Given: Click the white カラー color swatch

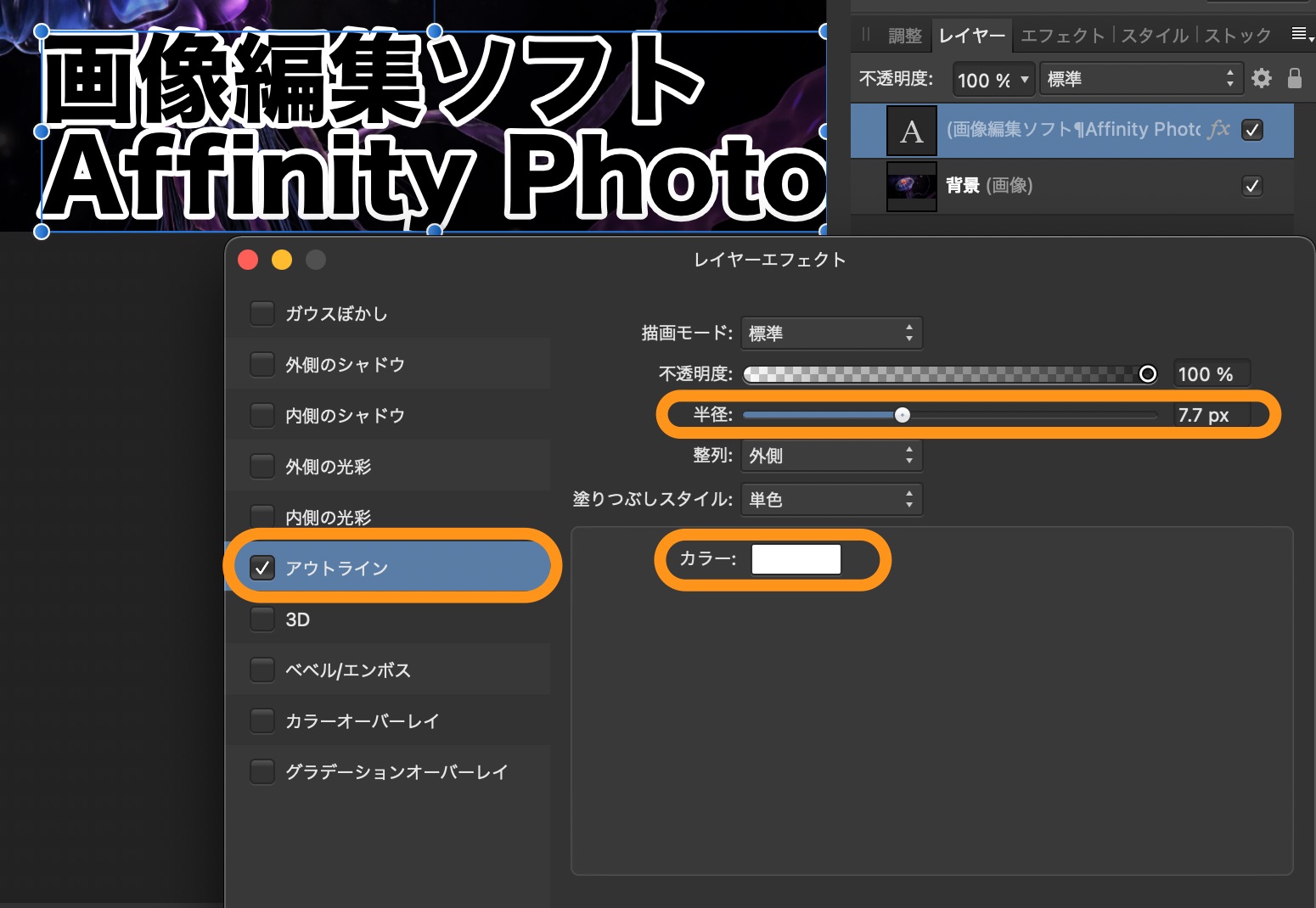Looking at the screenshot, I should (796, 558).
